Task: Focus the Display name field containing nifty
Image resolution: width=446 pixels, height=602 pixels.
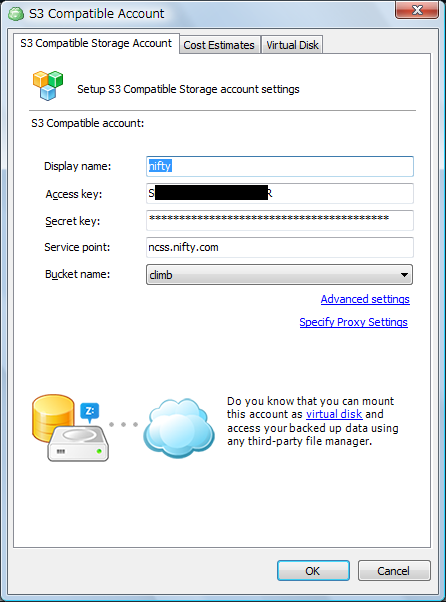Action: 280,167
